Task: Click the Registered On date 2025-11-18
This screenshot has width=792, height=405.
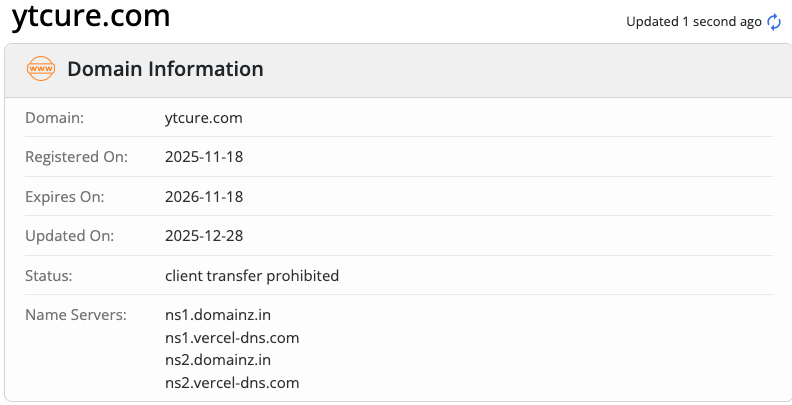Action: pyautogui.click(x=204, y=157)
